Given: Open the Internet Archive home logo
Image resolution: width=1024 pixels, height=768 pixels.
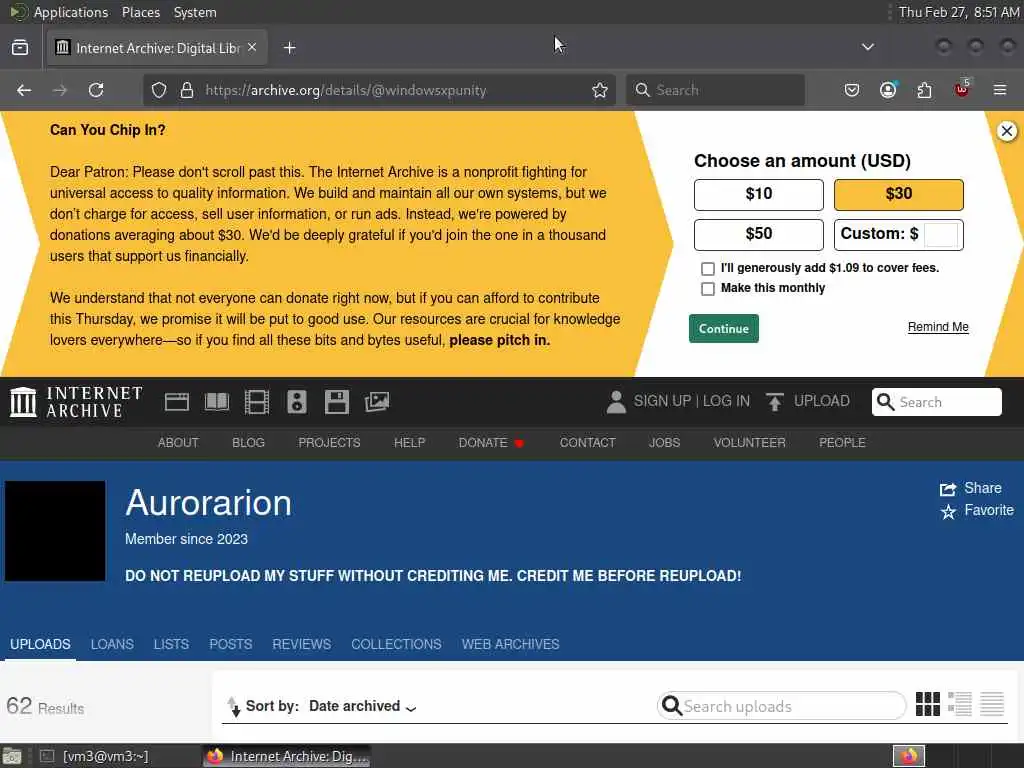Looking at the screenshot, I should click(76, 402).
